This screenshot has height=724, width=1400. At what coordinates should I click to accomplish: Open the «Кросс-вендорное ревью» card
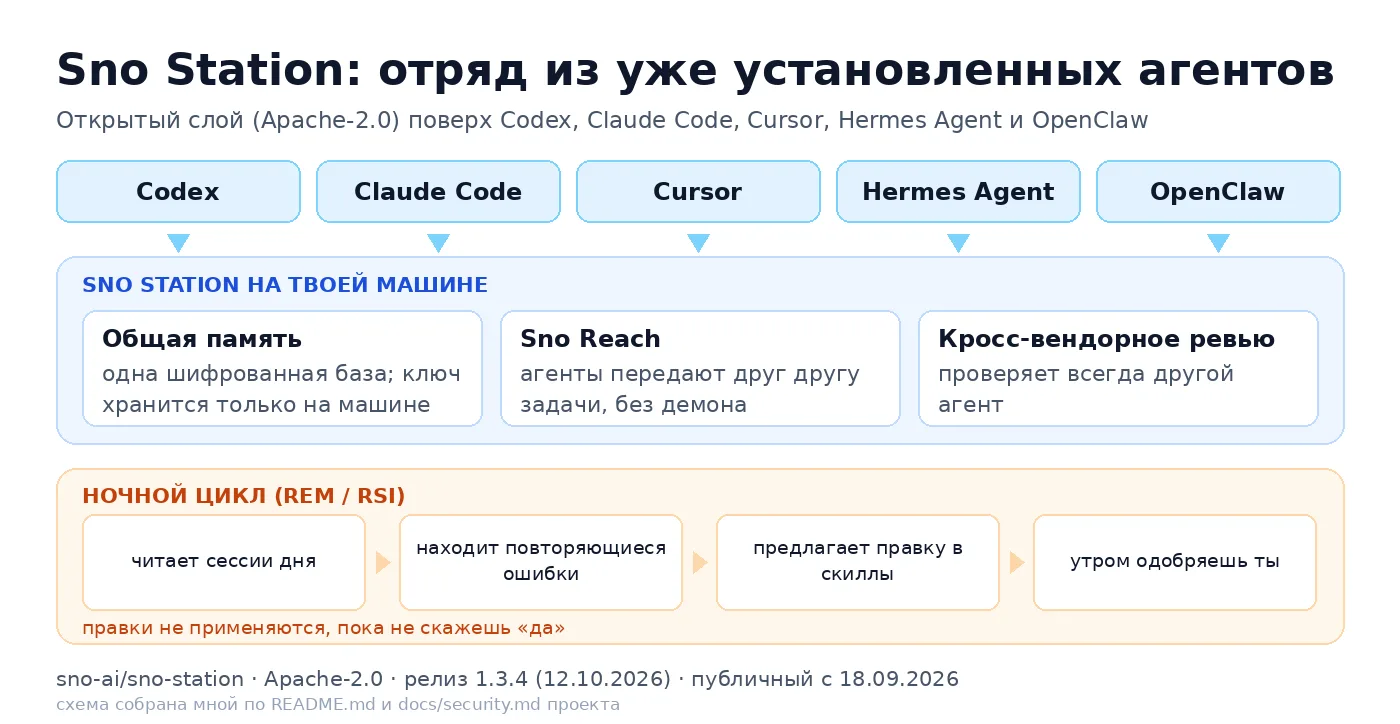pyautogui.click(x=1118, y=368)
